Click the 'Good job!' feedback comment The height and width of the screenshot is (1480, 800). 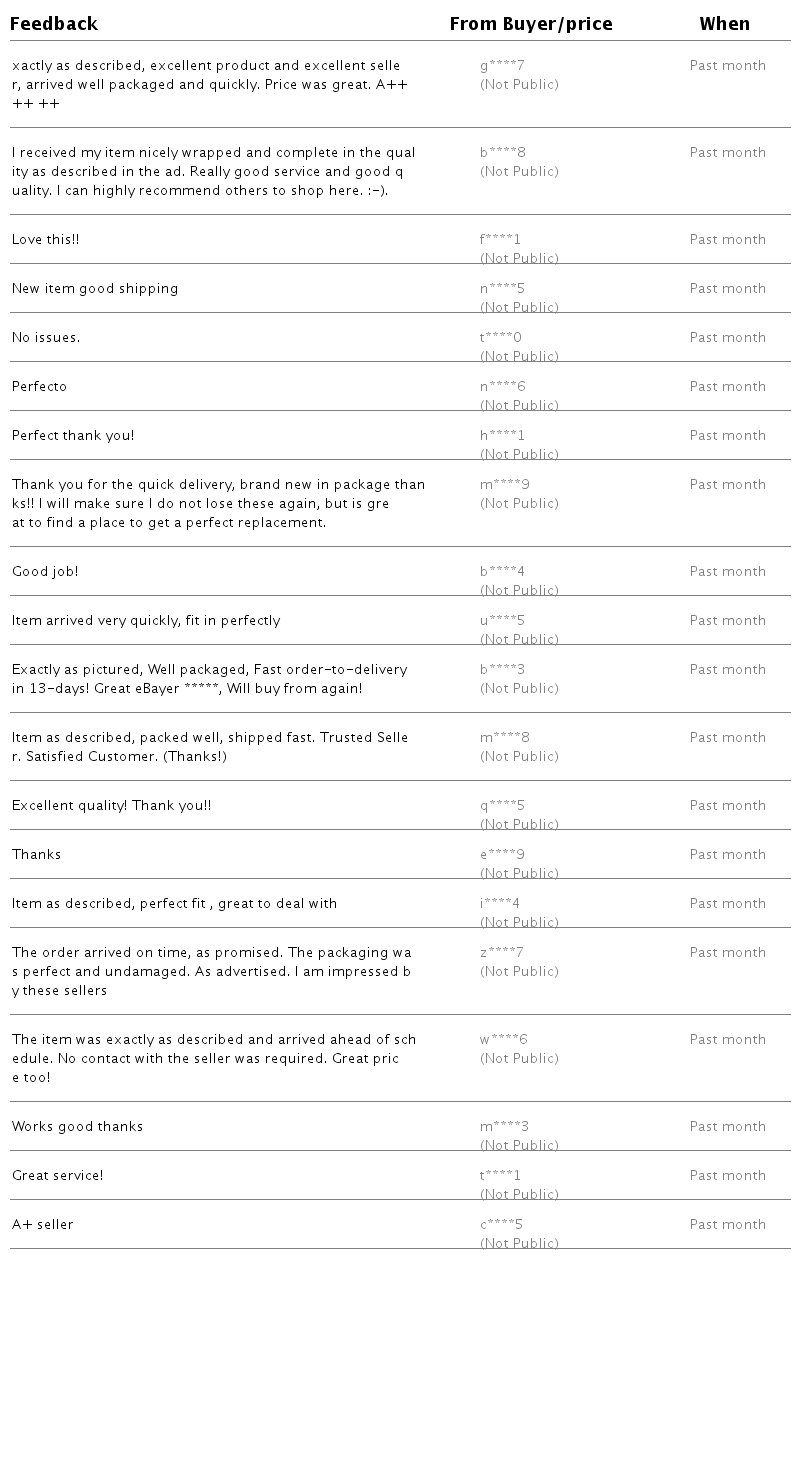point(45,572)
